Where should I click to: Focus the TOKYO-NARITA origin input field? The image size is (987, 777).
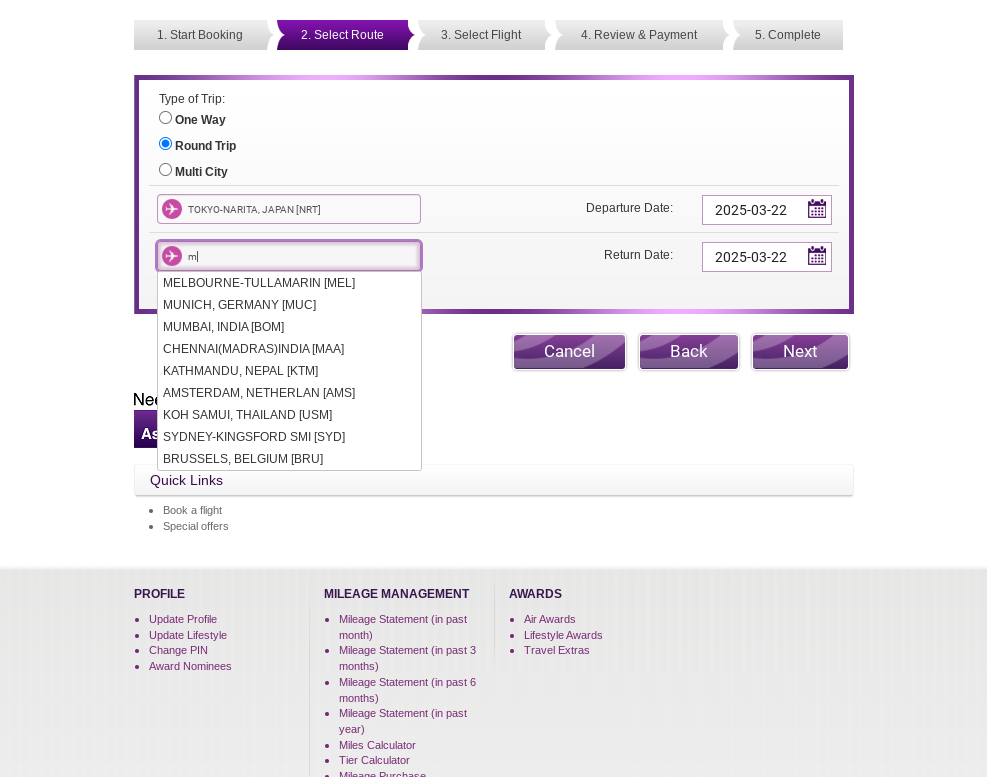pos(289,209)
